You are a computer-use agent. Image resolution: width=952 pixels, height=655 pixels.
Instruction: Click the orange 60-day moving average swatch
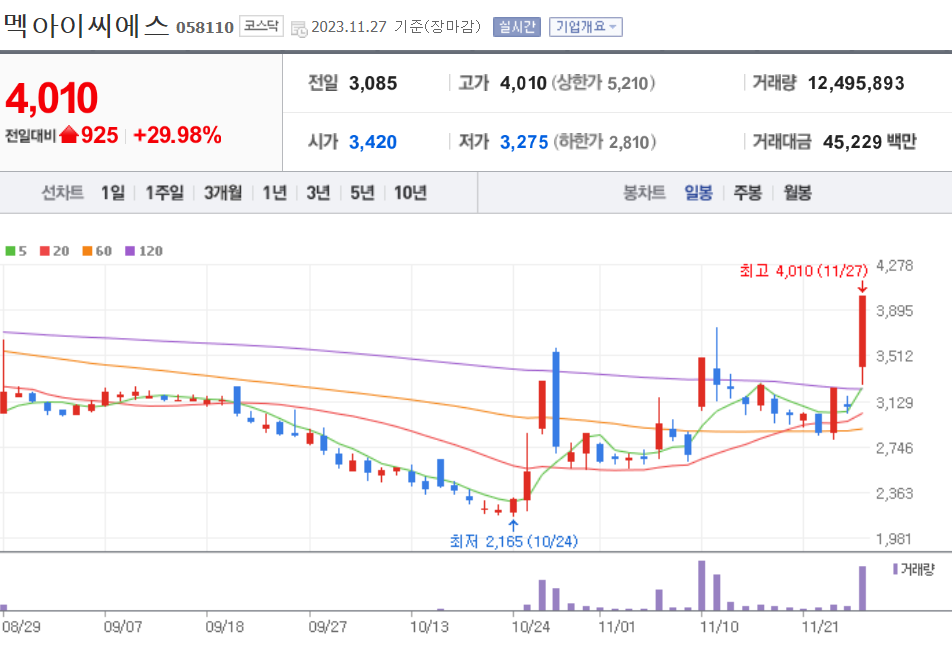pos(87,251)
